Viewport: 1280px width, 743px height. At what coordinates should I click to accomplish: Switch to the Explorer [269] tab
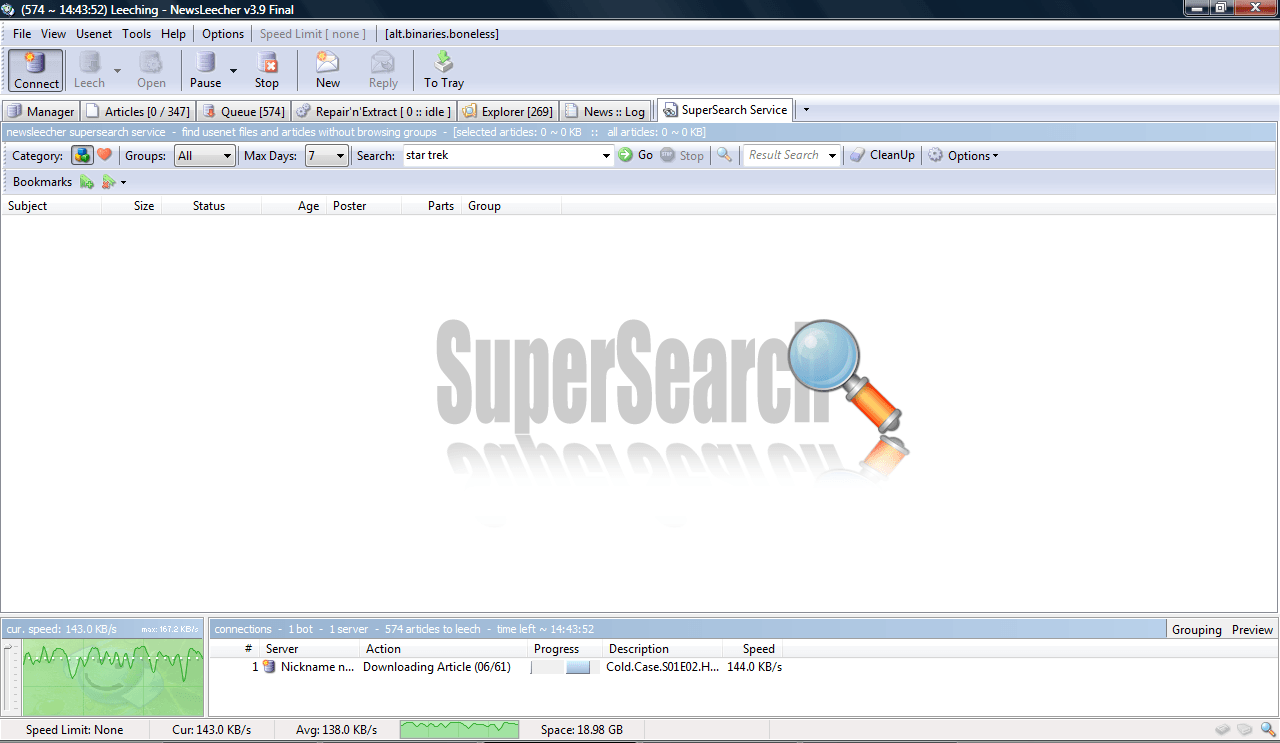(x=508, y=111)
